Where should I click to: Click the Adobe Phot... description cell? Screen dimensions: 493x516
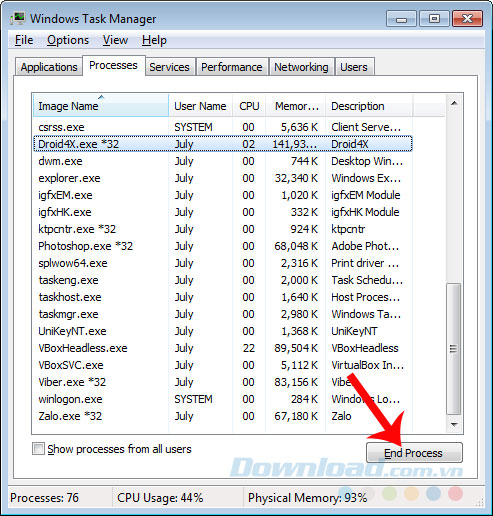click(365, 246)
